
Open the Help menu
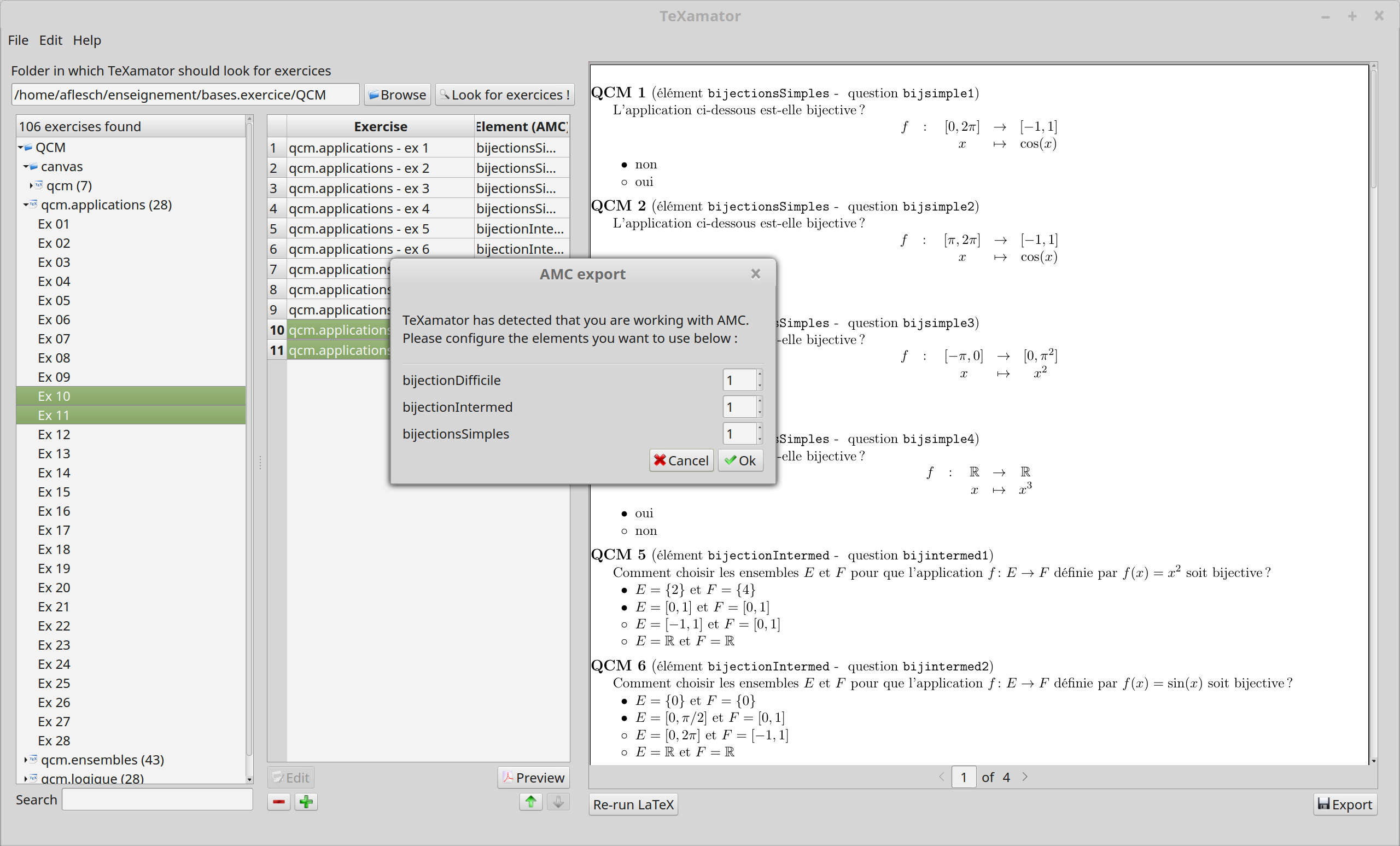pos(87,40)
